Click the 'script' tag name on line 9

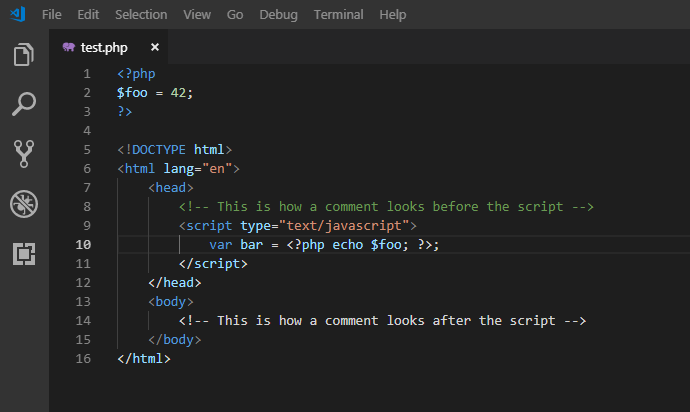point(209,225)
